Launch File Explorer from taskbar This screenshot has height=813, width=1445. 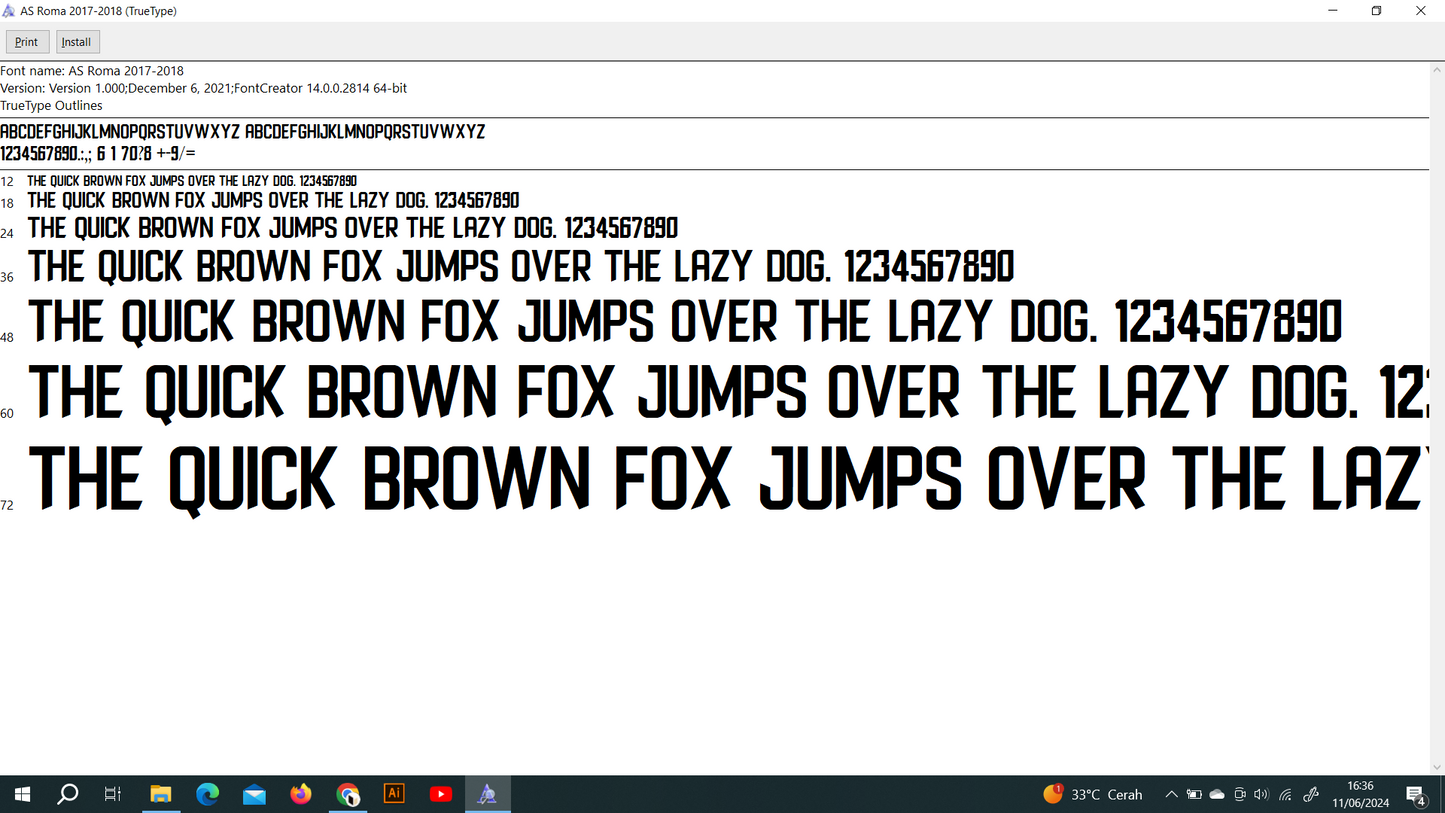pyautogui.click(x=161, y=794)
